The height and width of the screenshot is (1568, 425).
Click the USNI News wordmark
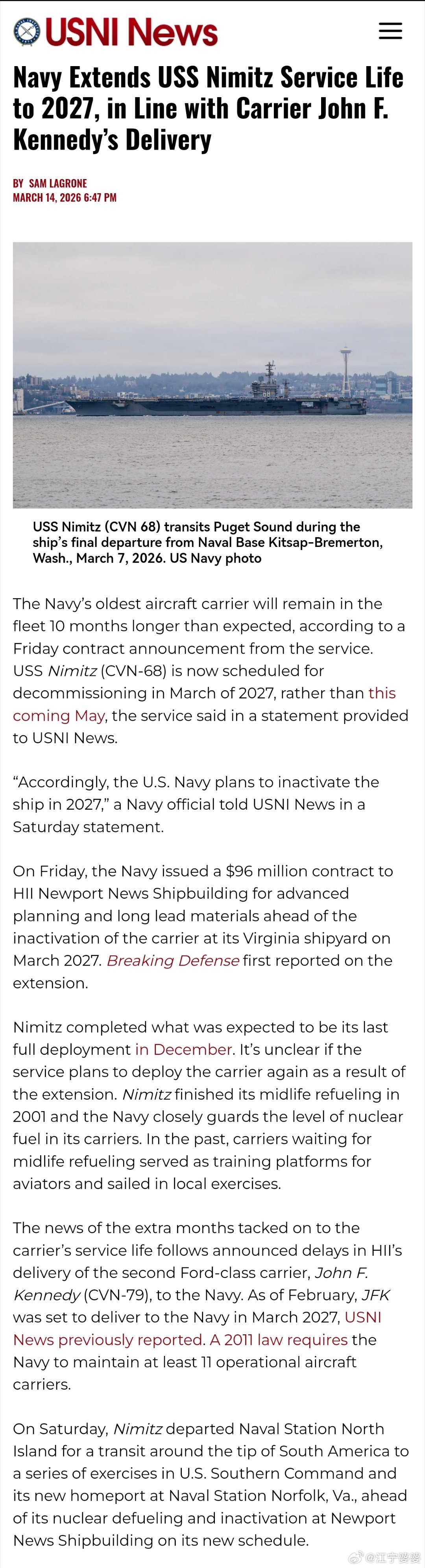coord(131,32)
